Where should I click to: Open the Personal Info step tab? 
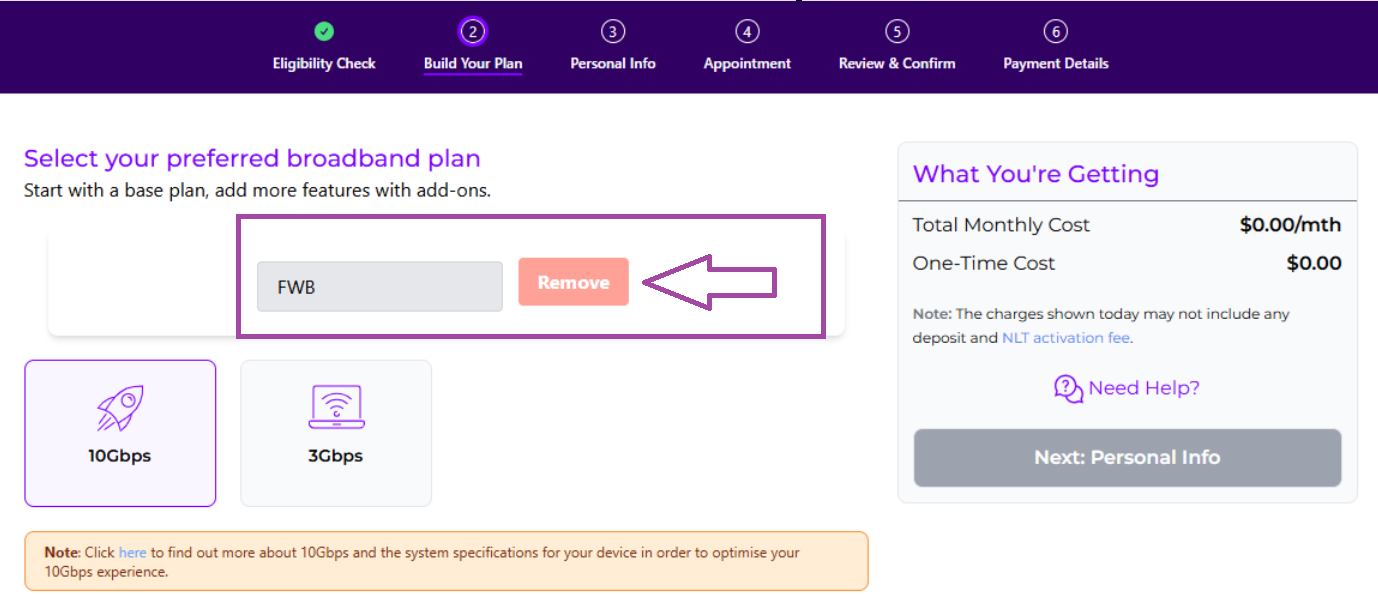[613, 63]
